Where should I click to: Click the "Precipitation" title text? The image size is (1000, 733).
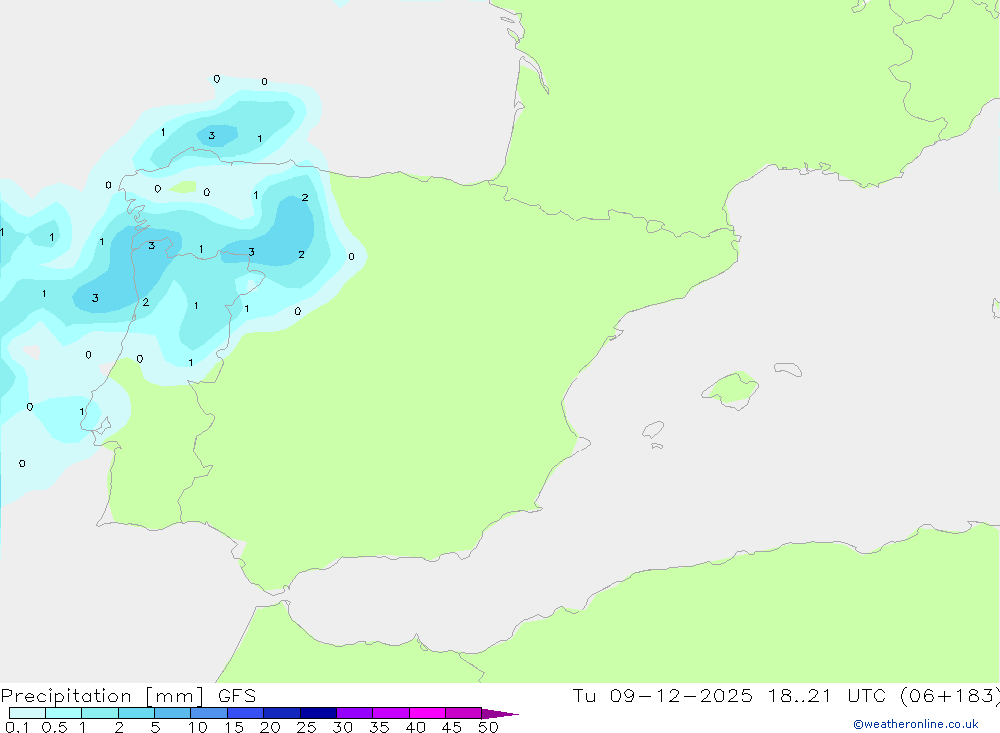click(x=66, y=696)
